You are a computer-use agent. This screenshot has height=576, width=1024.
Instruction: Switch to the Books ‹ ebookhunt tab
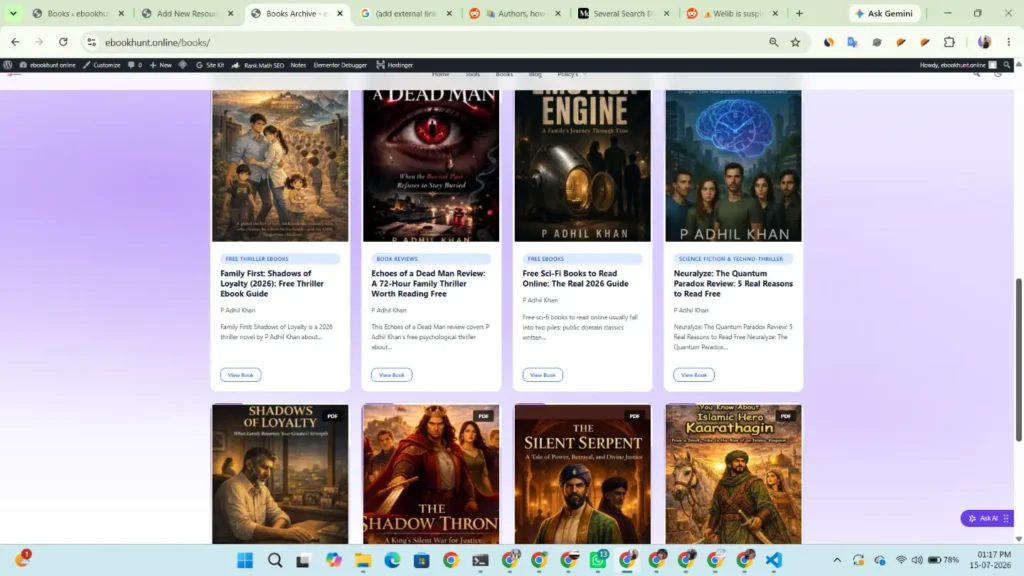(x=77, y=13)
